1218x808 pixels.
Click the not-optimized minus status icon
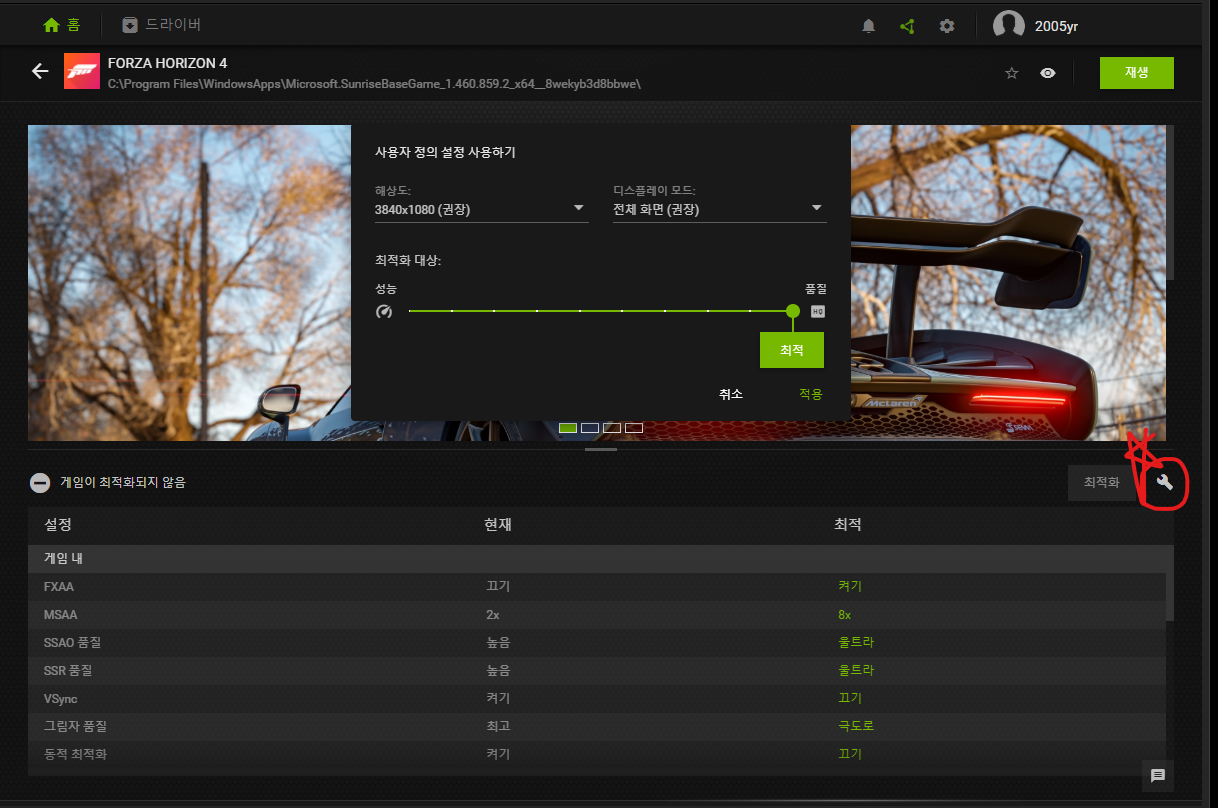point(40,483)
